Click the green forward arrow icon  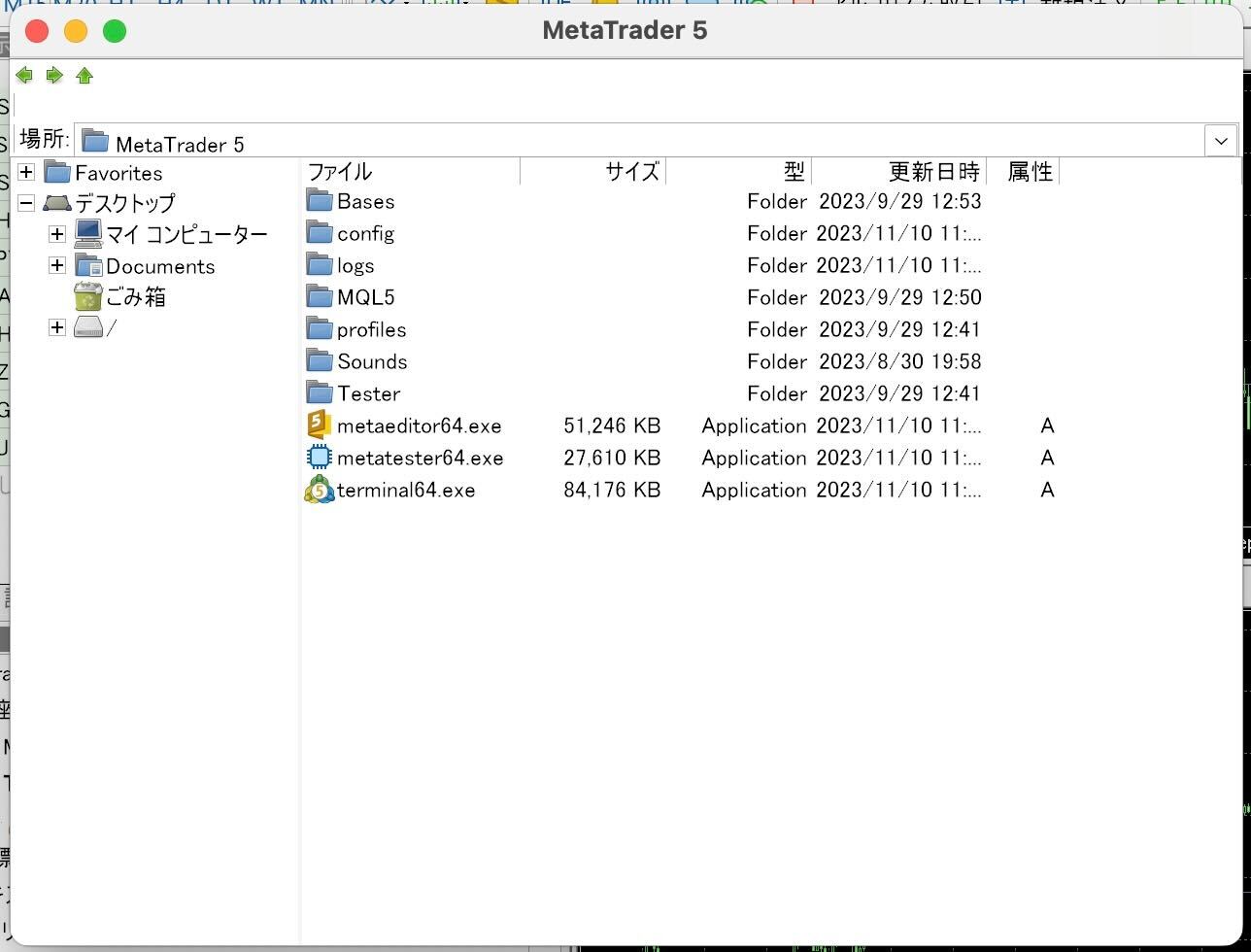pos(54,76)
